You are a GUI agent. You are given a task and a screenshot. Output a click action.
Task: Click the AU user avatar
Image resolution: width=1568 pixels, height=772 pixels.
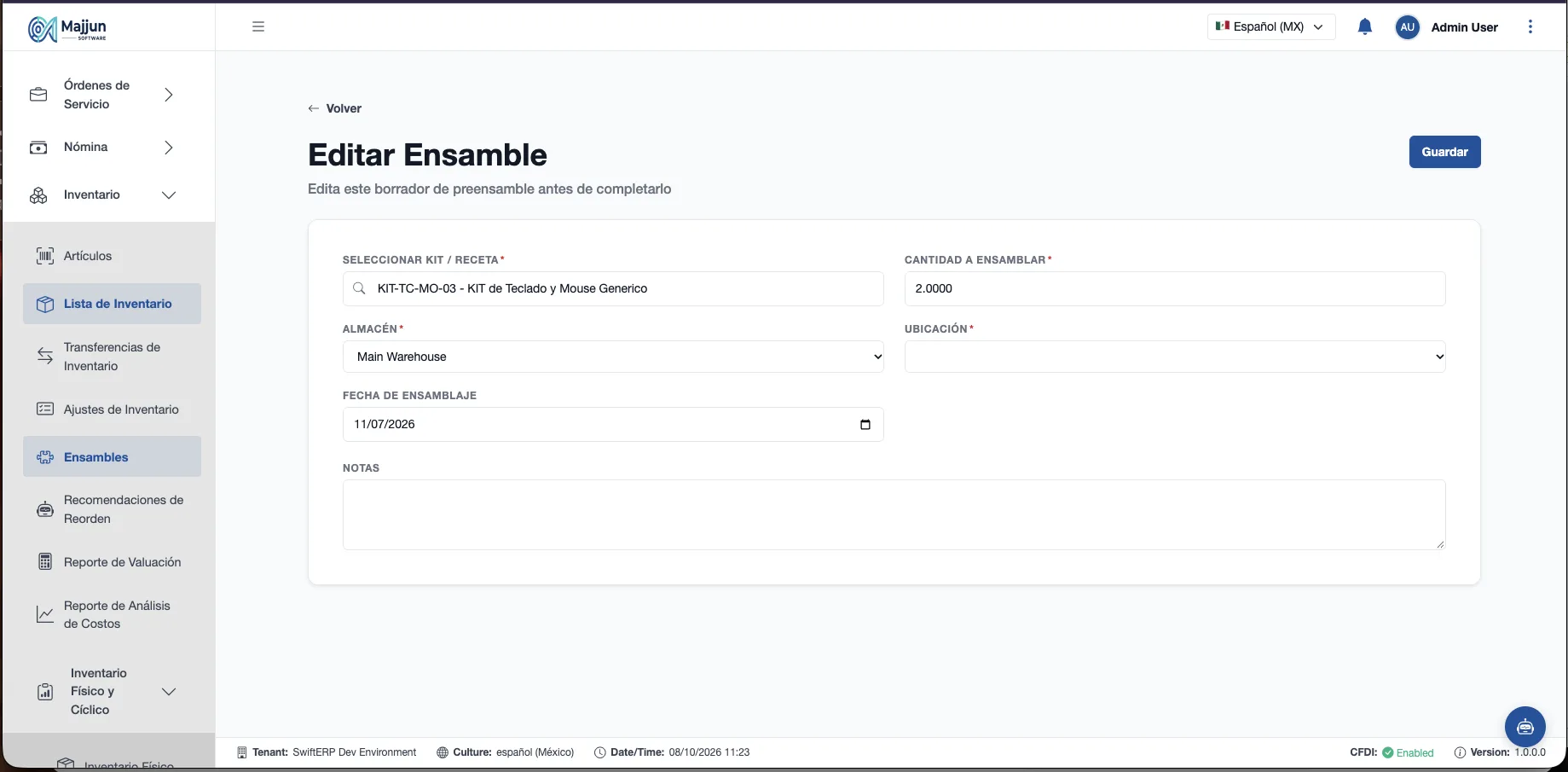coord(1407,27)
